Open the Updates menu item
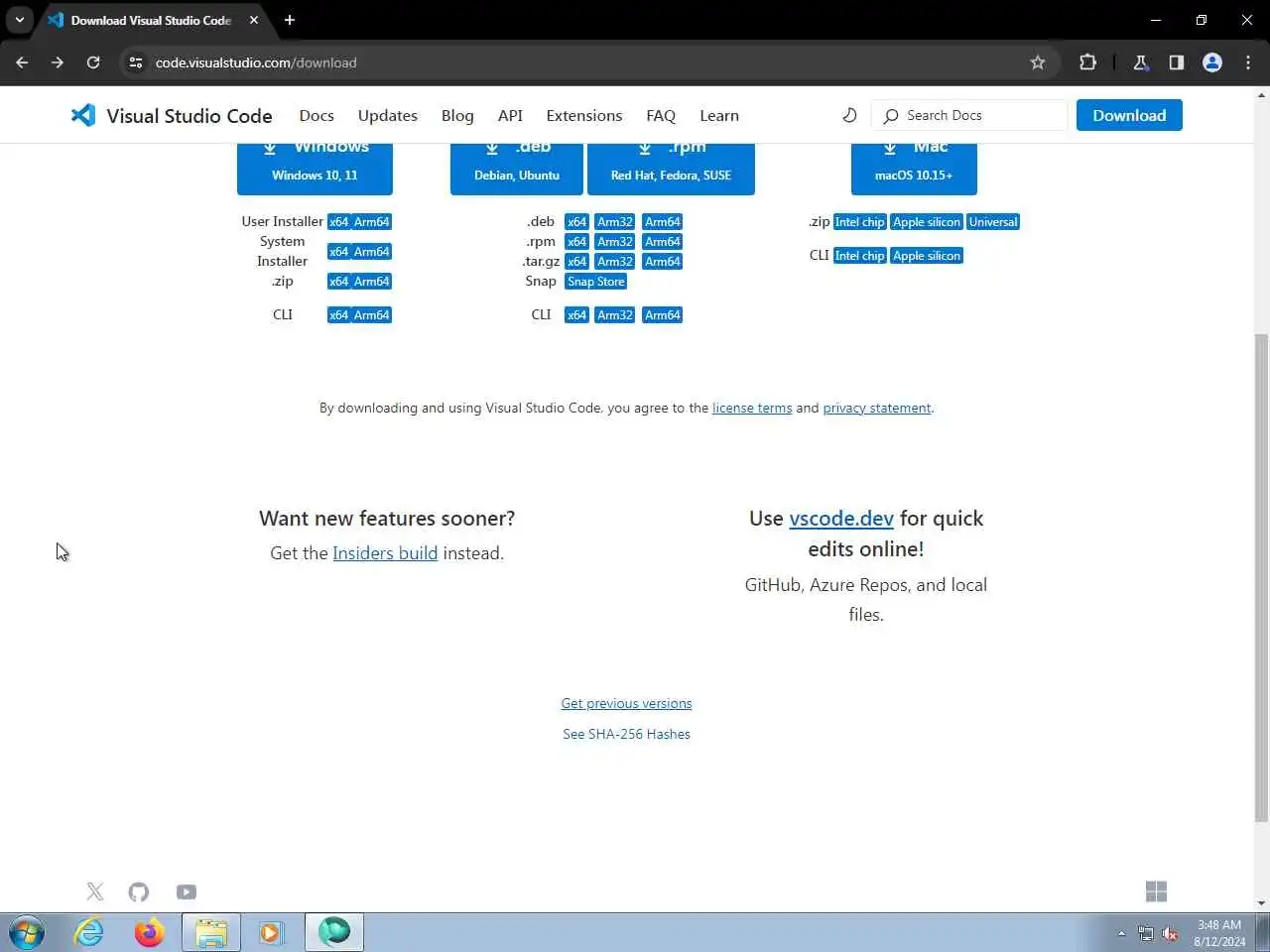This screenshot has width=1270, height=952. [387, 116]
